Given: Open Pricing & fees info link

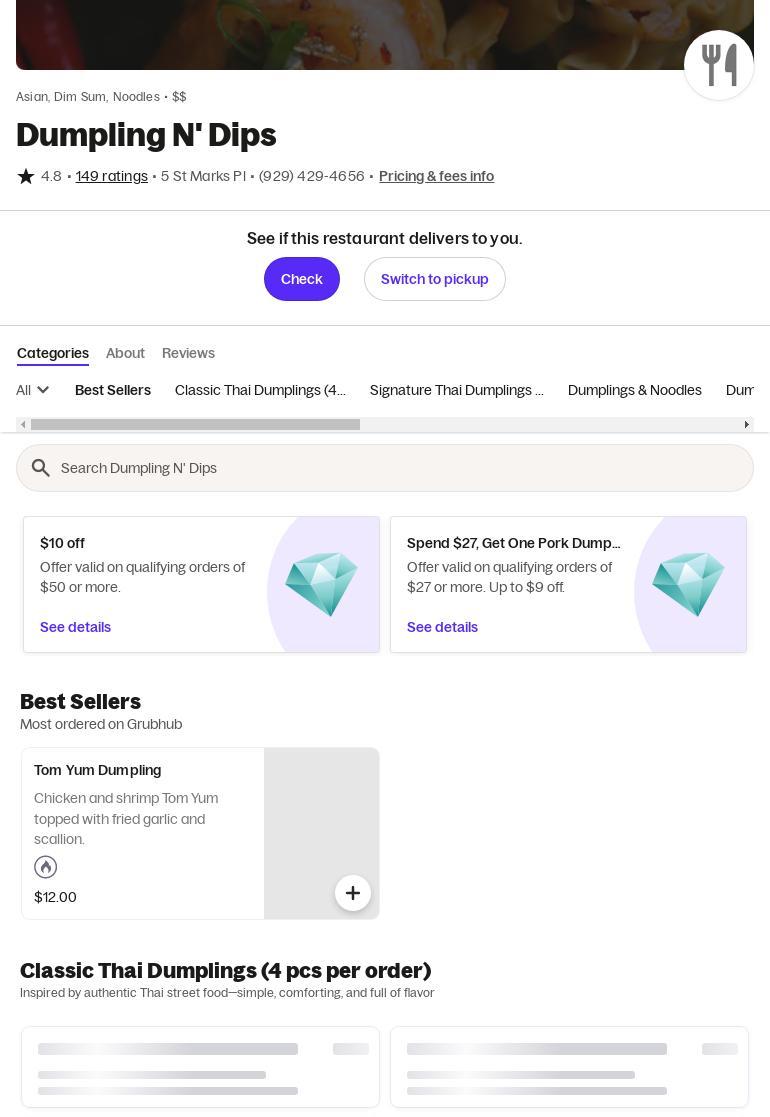Looking at the screenshot, I should click(436, 176).
